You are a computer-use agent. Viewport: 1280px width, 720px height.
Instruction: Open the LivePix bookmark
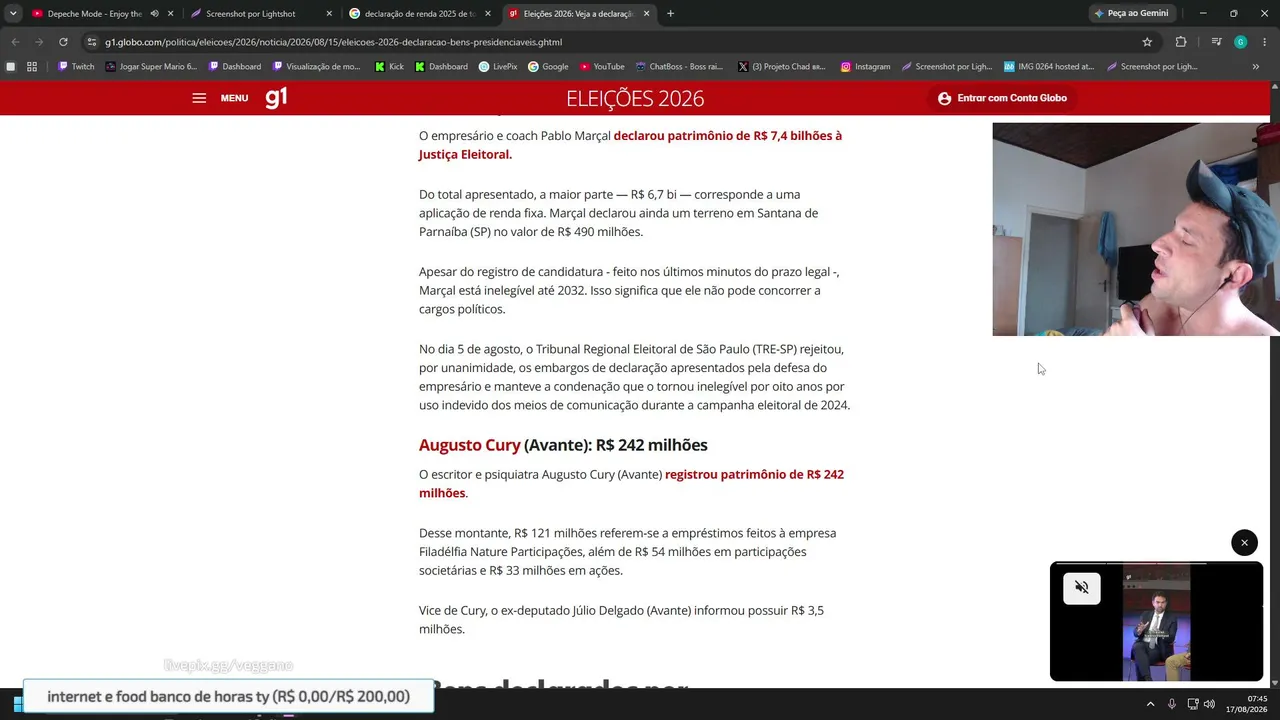click(498, 67)
